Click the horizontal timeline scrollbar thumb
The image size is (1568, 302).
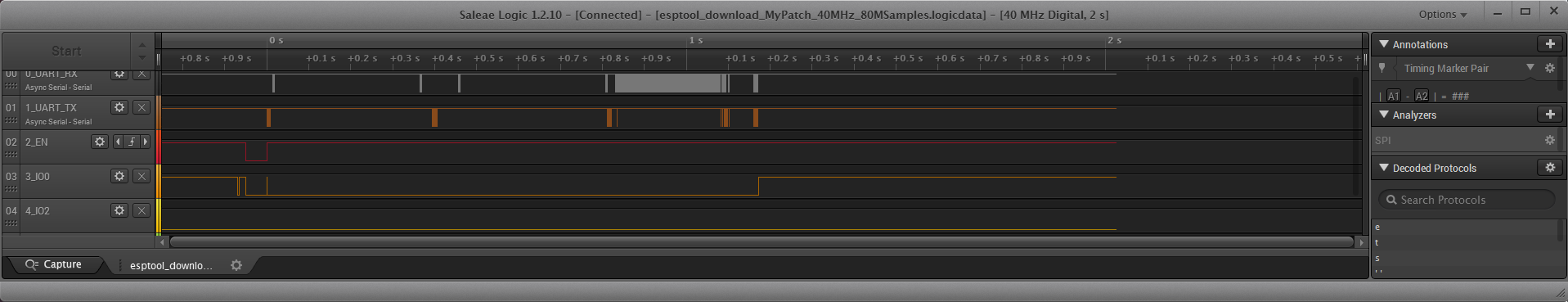(762, 242)
